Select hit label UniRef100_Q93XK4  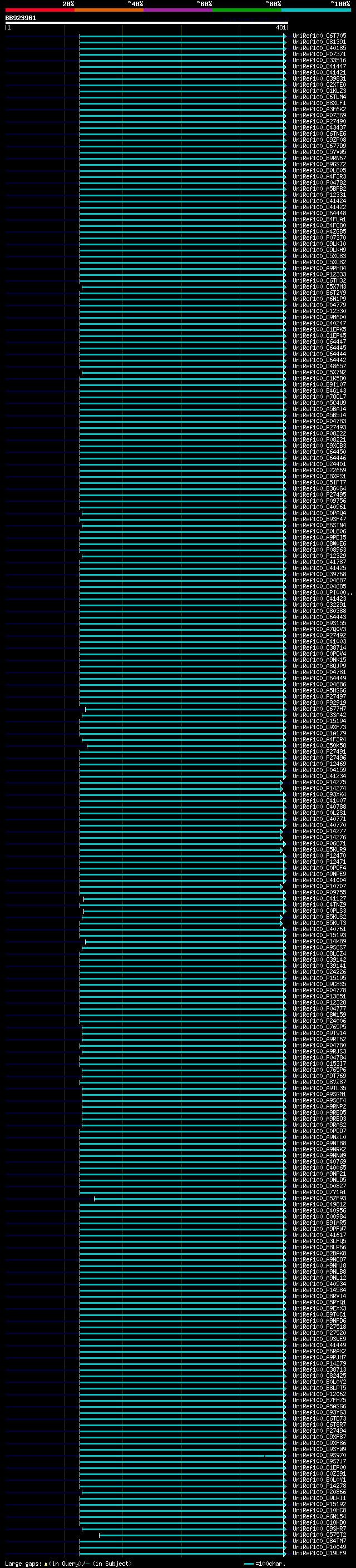coord(319,795)
